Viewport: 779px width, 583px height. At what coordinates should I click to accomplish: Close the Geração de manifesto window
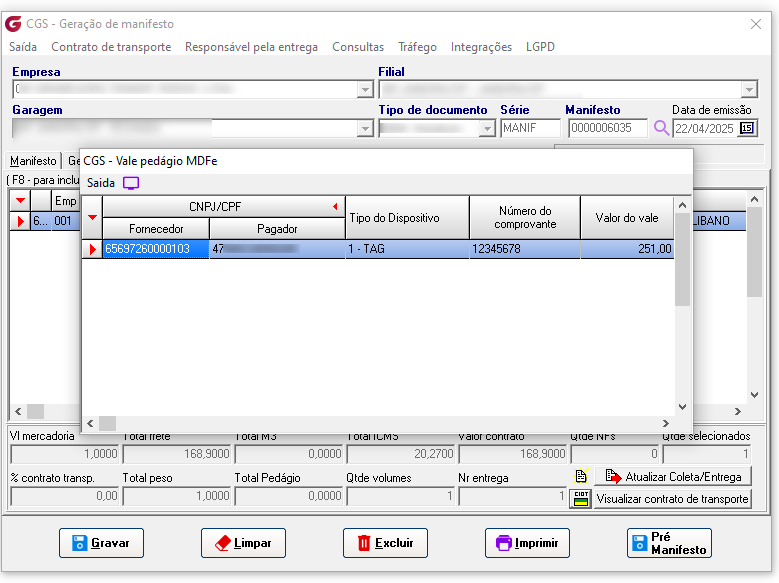pos(756,24)
